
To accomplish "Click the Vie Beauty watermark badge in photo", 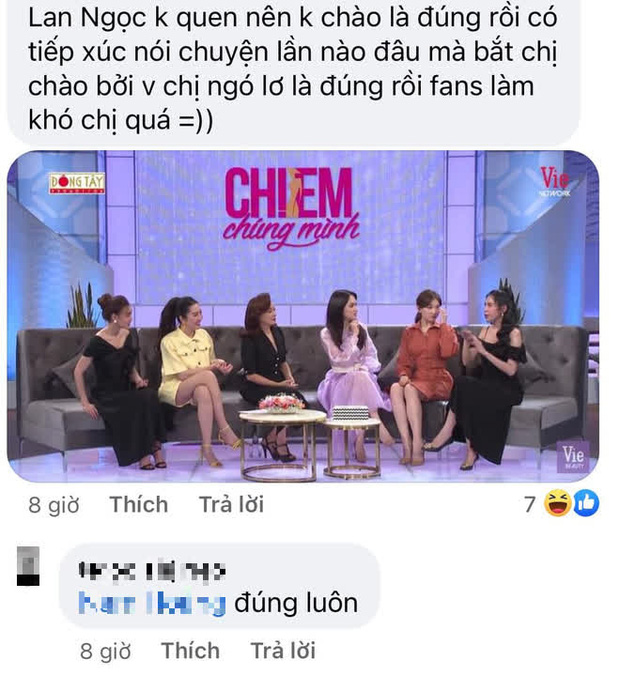I will point(573,457).
